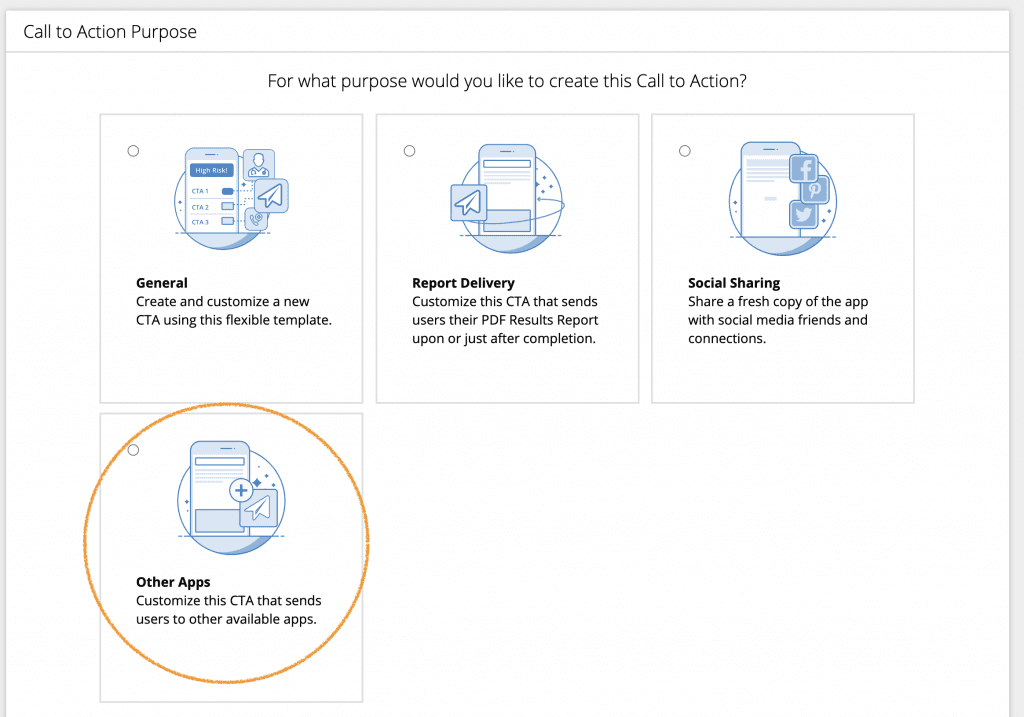Click the Social Sharing title text
This screenshot has height=717, width=1024.
pos(734,283)
